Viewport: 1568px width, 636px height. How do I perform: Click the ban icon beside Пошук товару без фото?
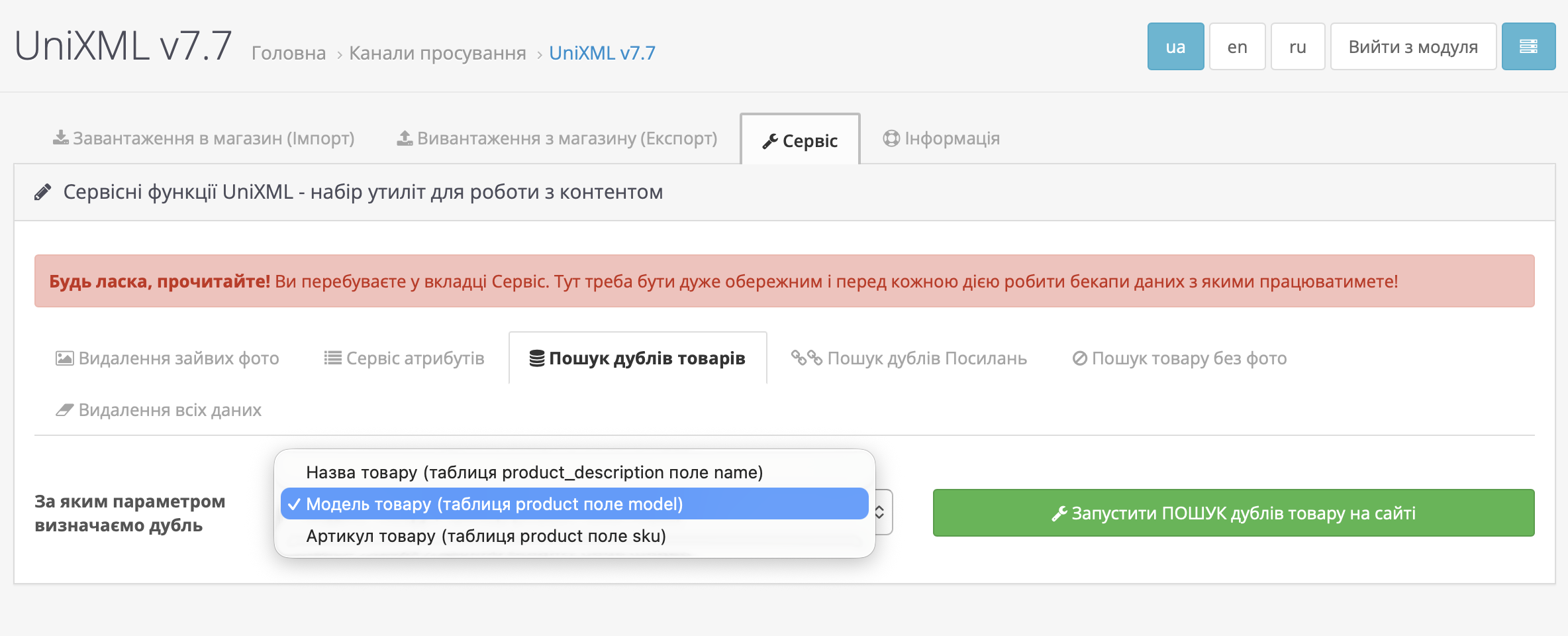tap(1079, 358)
